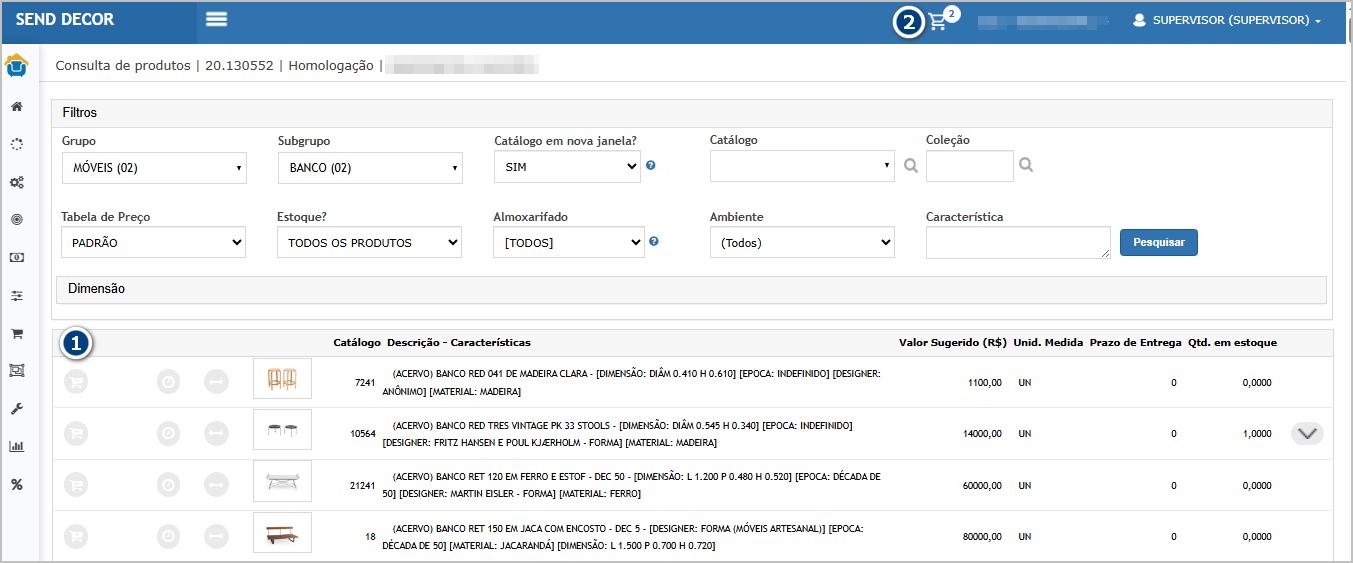The image size is (1353, 563).
Task: Go to home icon in sidebar
Action: tap(17, 106)
